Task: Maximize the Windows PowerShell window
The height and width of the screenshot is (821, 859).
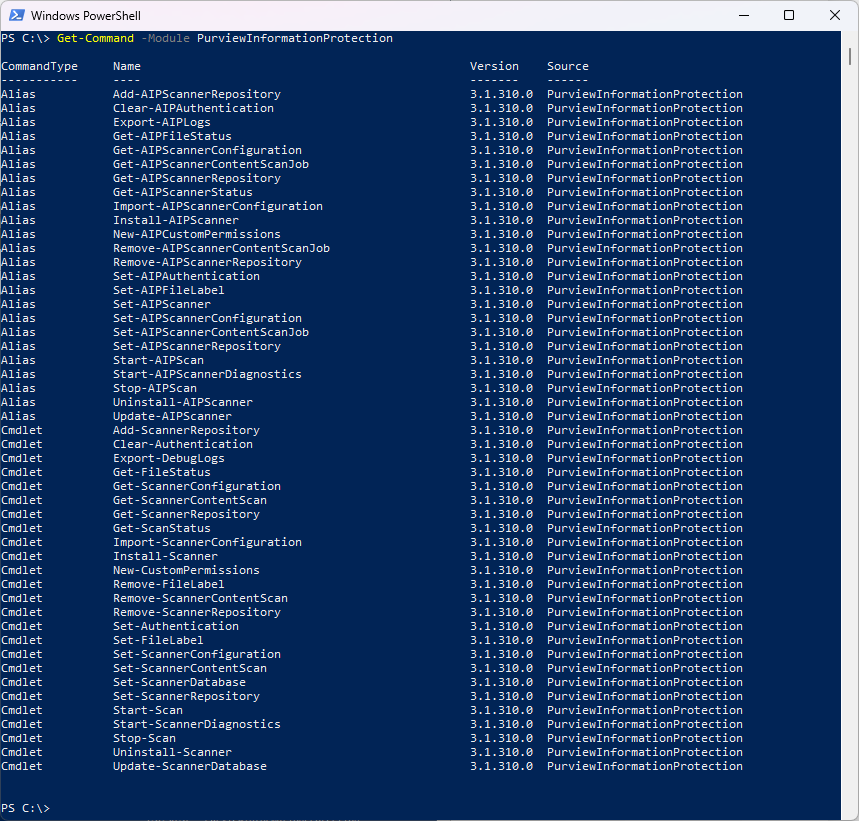Action: [x=789, y=15]
